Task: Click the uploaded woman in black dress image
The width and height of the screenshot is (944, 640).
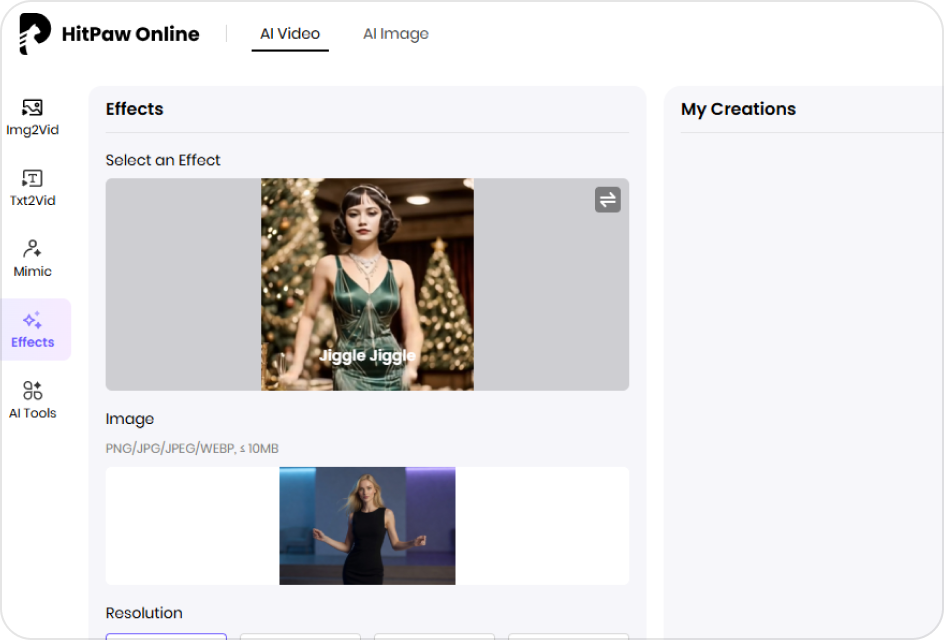Action: click(367, 525)
